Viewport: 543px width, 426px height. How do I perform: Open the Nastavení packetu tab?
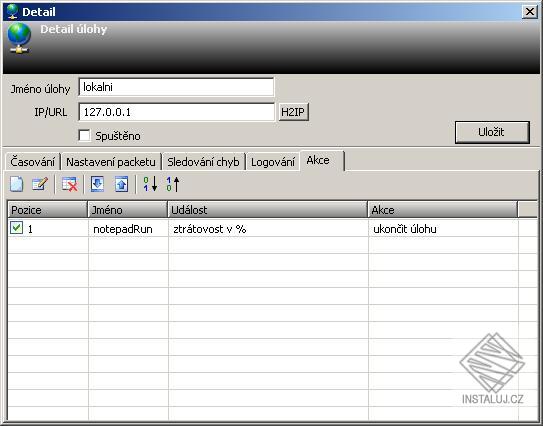click(111, 162)
